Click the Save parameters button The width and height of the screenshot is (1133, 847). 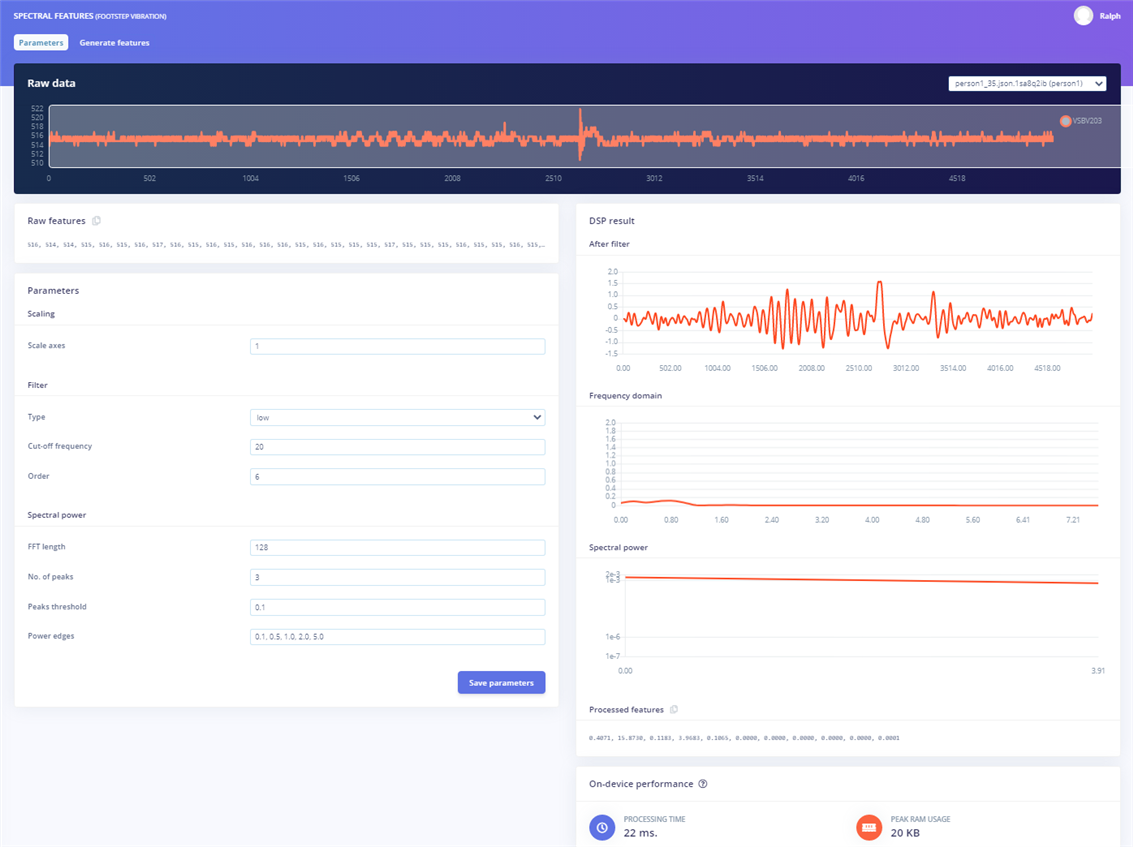coord(501,683)
